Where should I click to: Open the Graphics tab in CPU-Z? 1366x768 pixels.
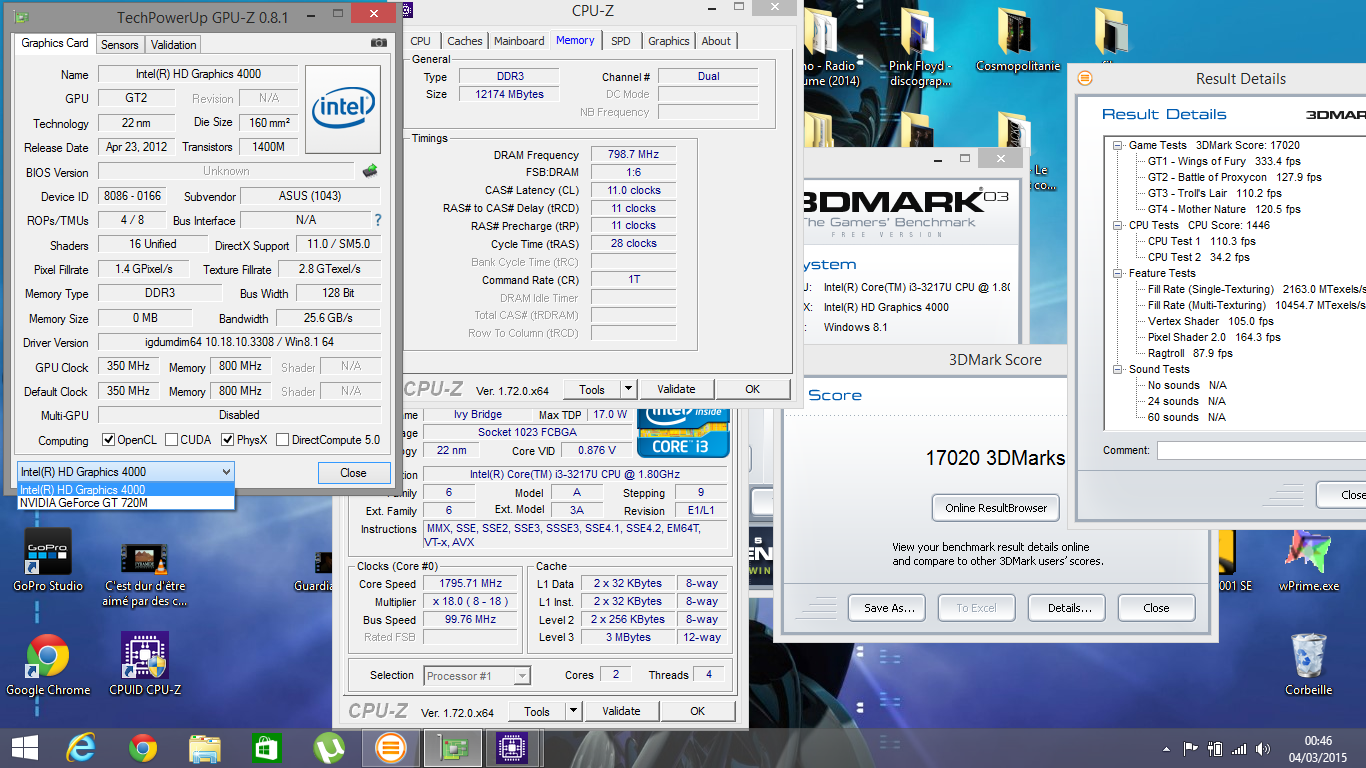[669, 41]
